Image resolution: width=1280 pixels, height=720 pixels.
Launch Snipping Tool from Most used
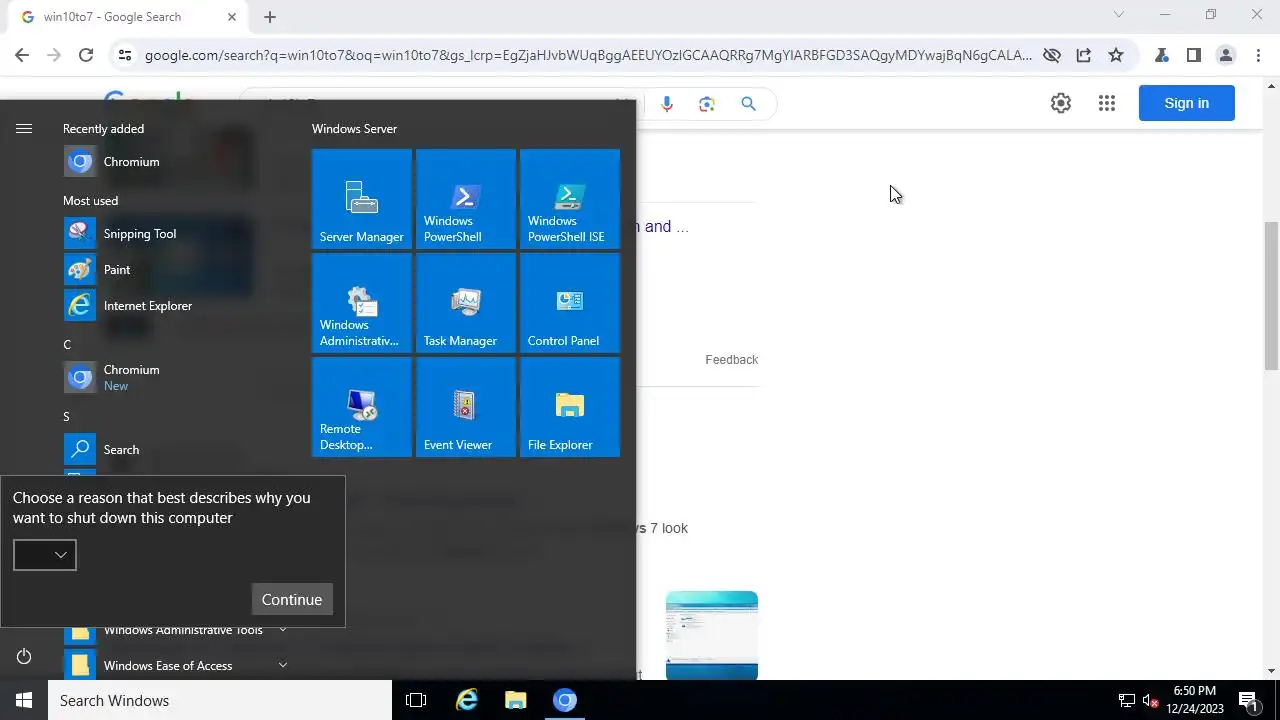pos(176,234)
